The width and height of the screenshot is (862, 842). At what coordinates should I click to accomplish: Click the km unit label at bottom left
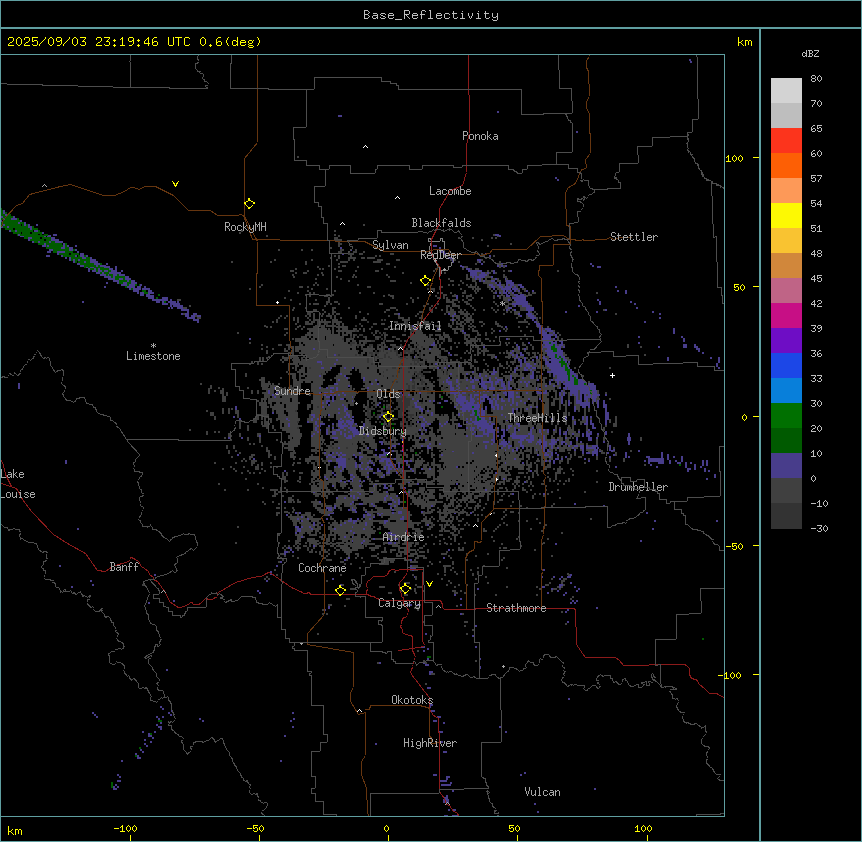coord(15,831)
